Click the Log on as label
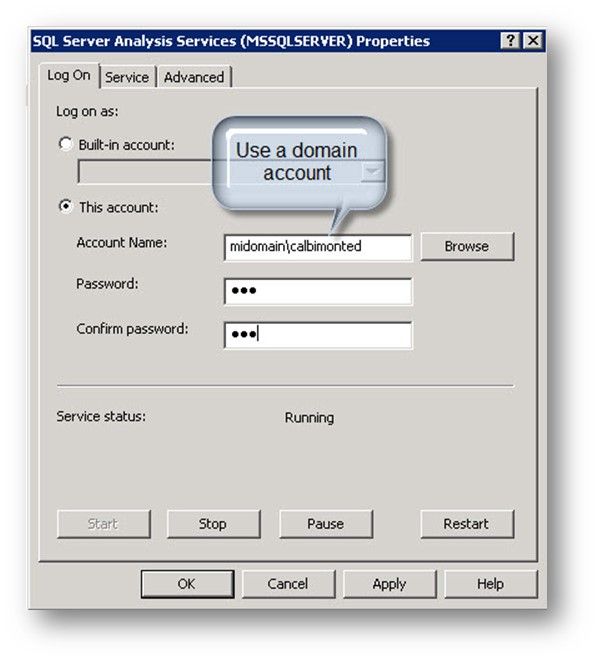This screenshot has width=599, height=662. click(87, 112)
